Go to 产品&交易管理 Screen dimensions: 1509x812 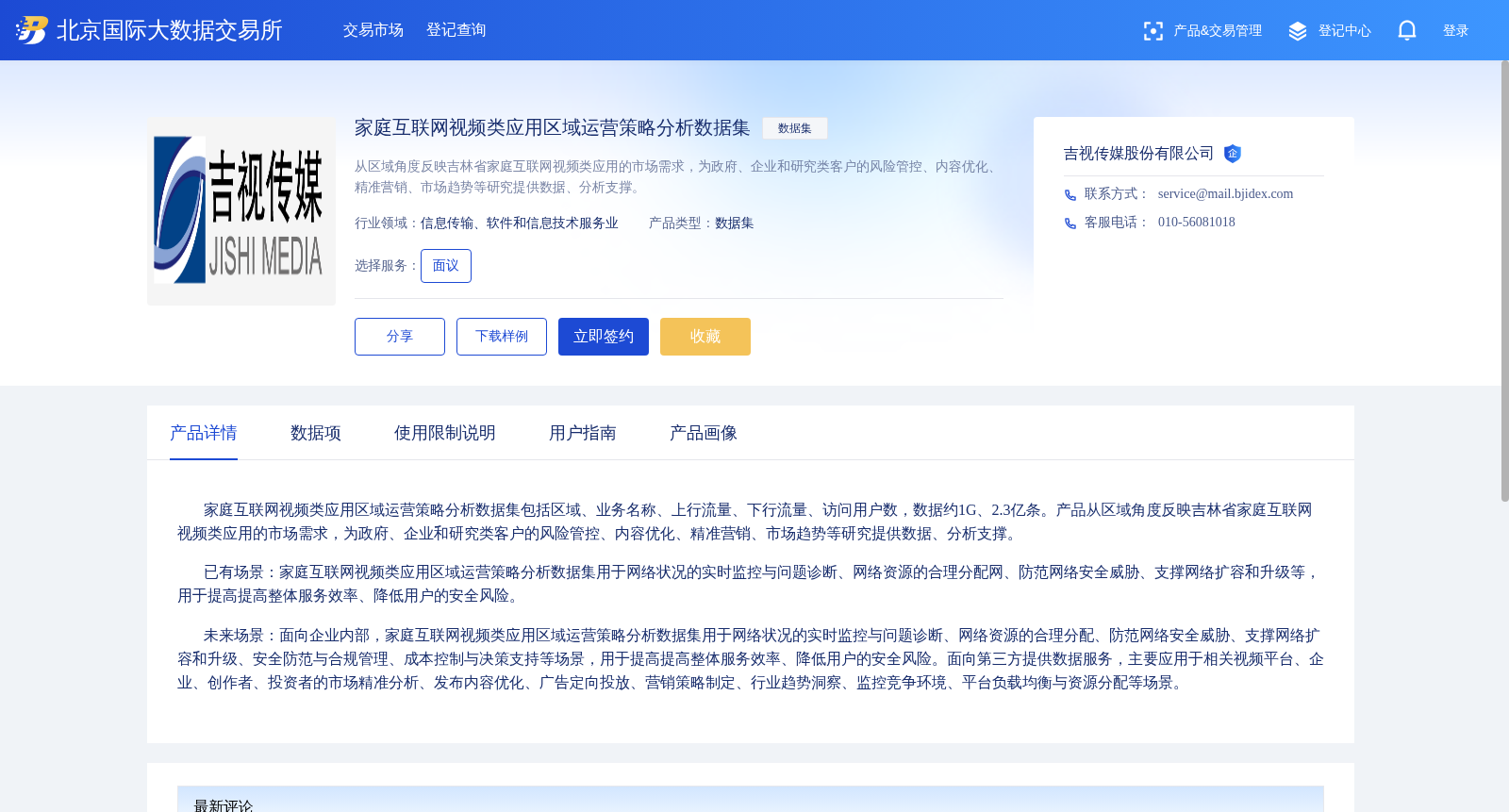click(x=1217, y=31)
